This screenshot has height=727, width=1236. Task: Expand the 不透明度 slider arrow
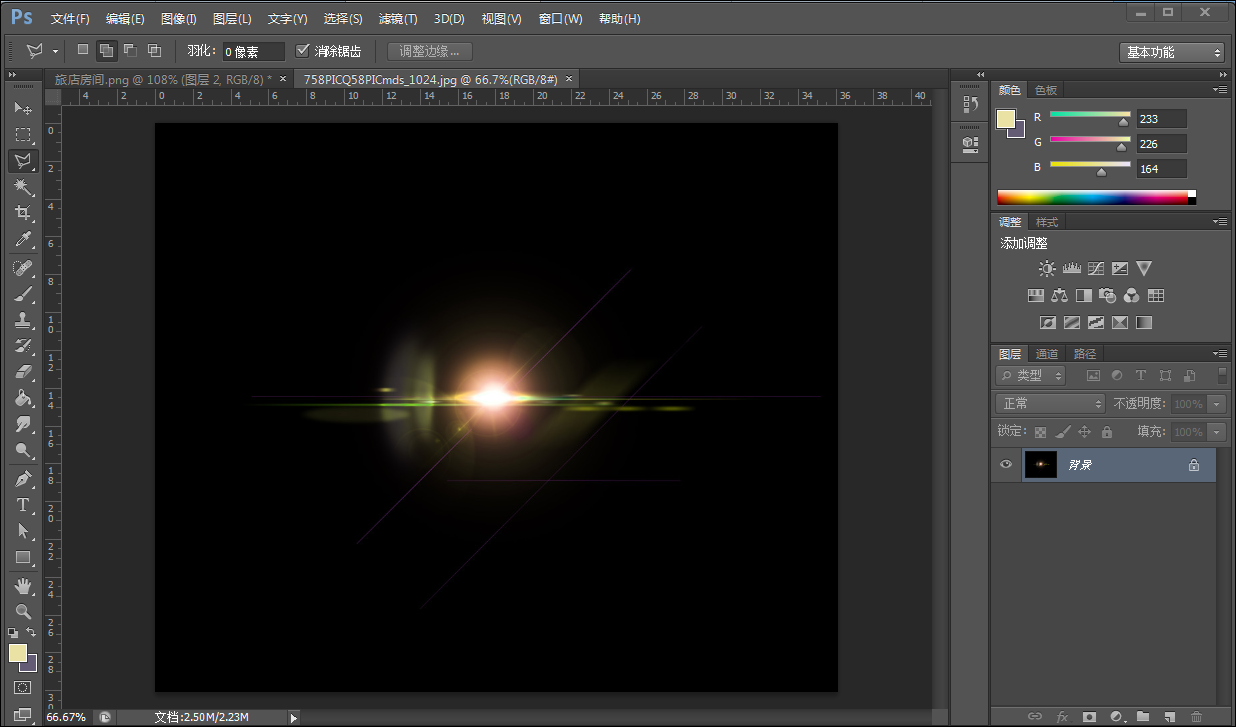coord(1216,404)
